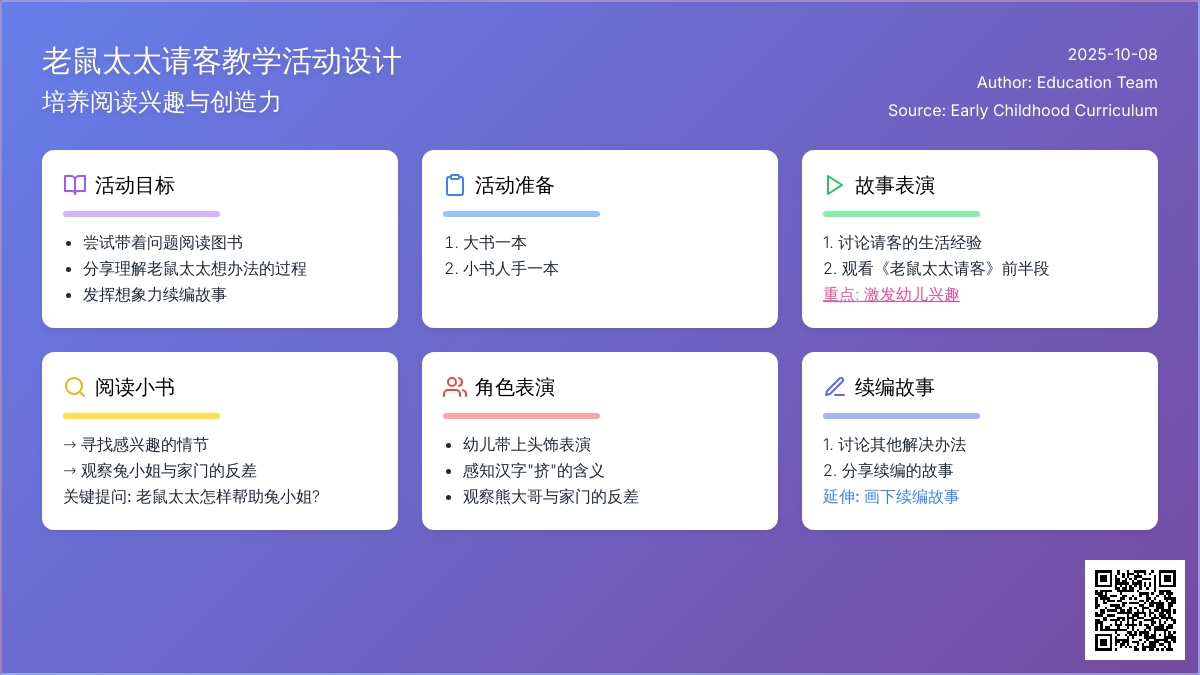This screenshot has height=675, width=1200.
Task: Click the purple divider bar under 活动目标
Action: (x=141, y=213)
